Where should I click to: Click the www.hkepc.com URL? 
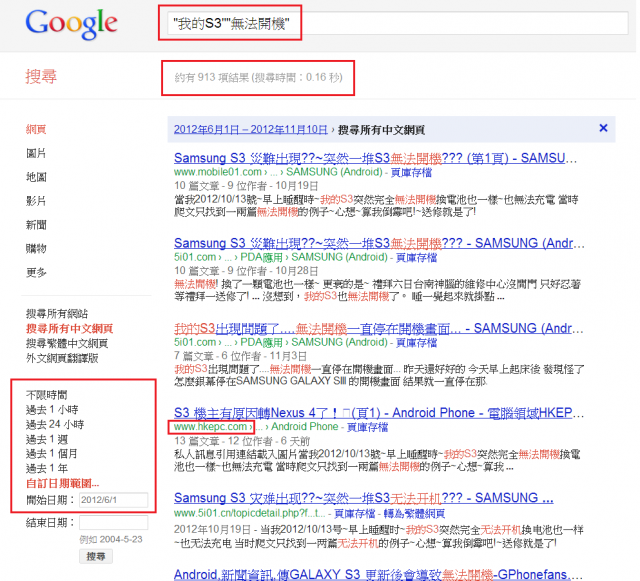[212, 427]
